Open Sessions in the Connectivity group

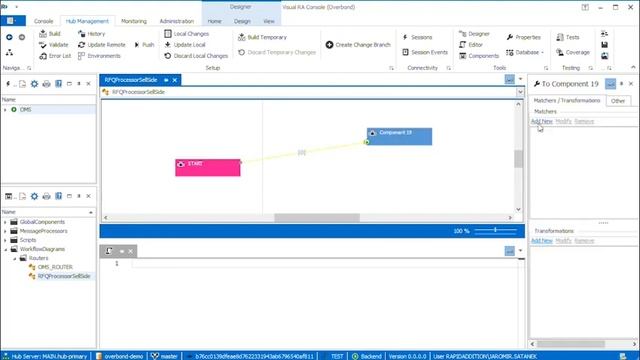[x=417, y=37]
